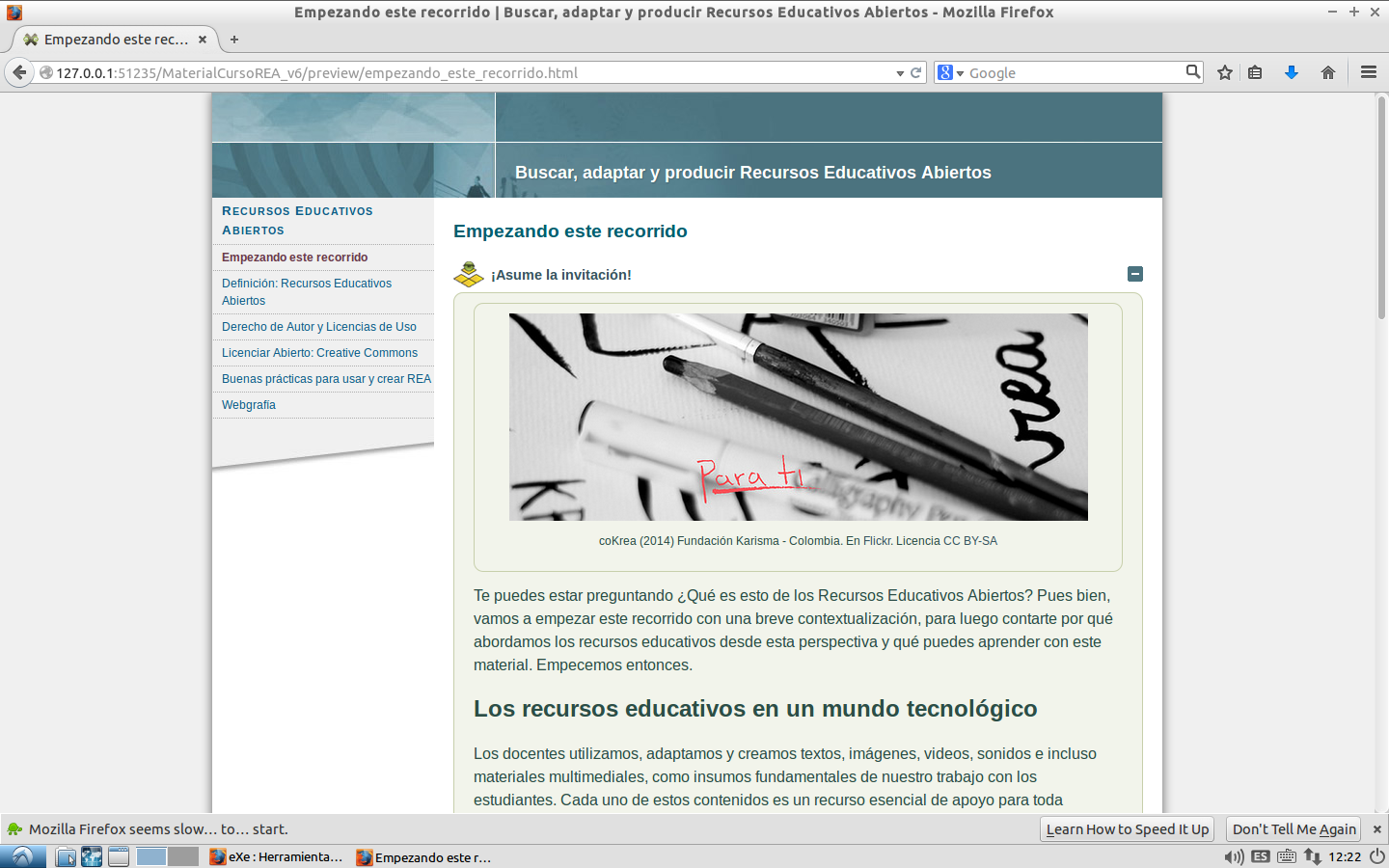This screenshot has width=1389, height=868.
Task: Go back using the browser back arrow
Action: coord(18,72)
